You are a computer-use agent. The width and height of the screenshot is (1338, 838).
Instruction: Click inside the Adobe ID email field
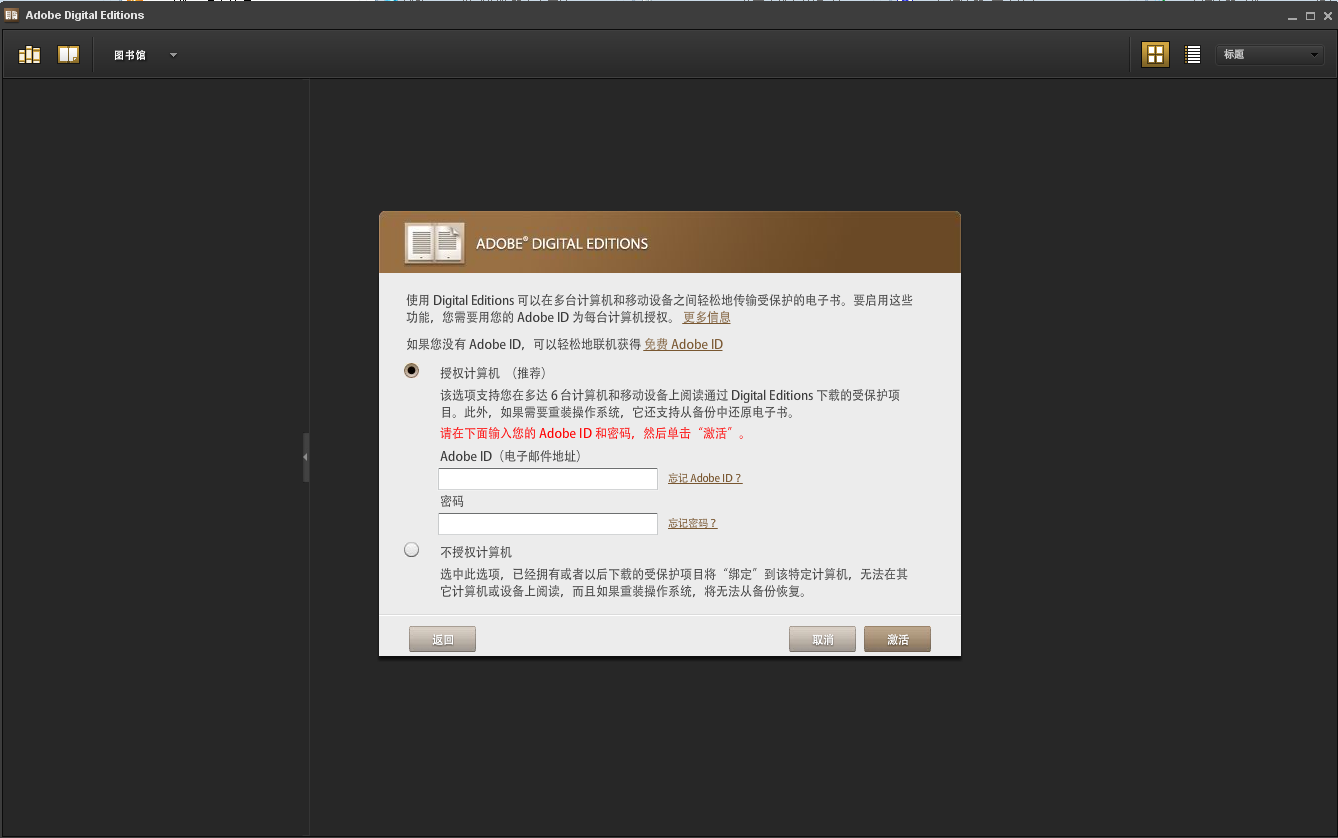click(x=547, y=478)
